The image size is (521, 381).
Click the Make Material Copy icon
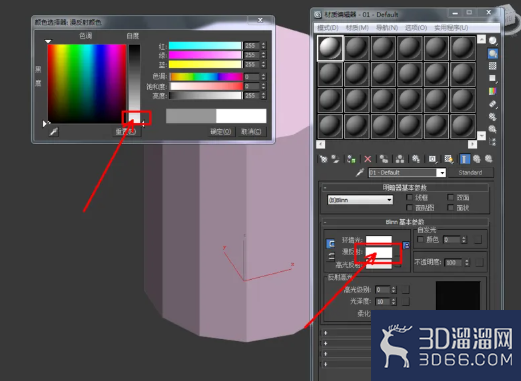coord(384,159)
